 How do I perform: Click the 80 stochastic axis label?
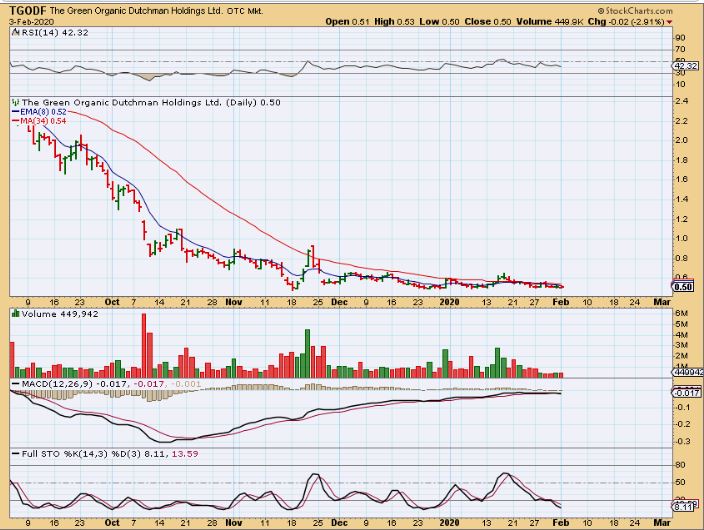coord(680,465)
